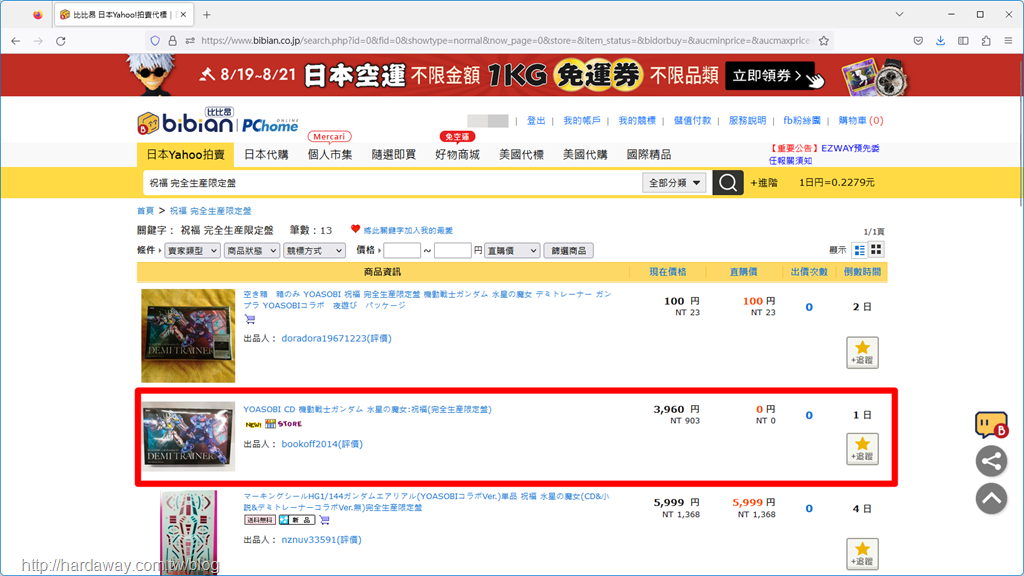
Task: Select the 美國代標 tab
Action: [521, 155]
